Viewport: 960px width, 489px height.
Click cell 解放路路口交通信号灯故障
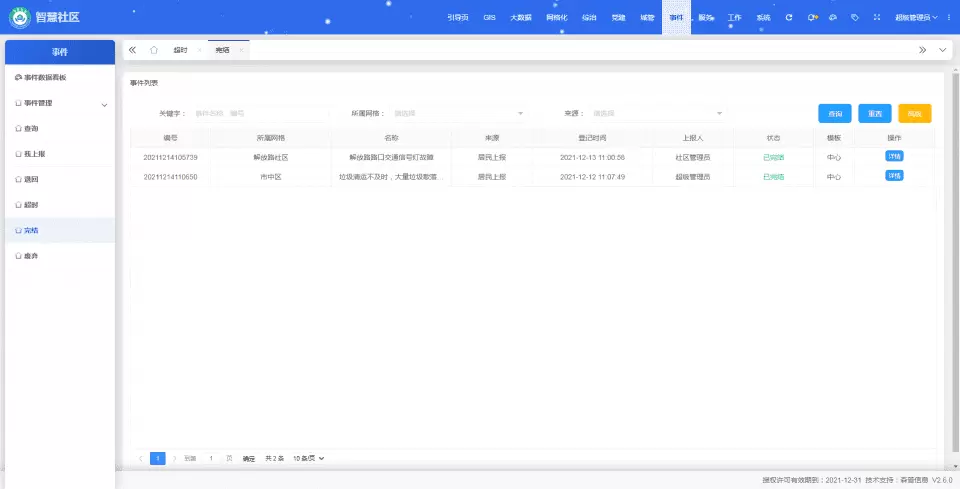tap(391, 157)
